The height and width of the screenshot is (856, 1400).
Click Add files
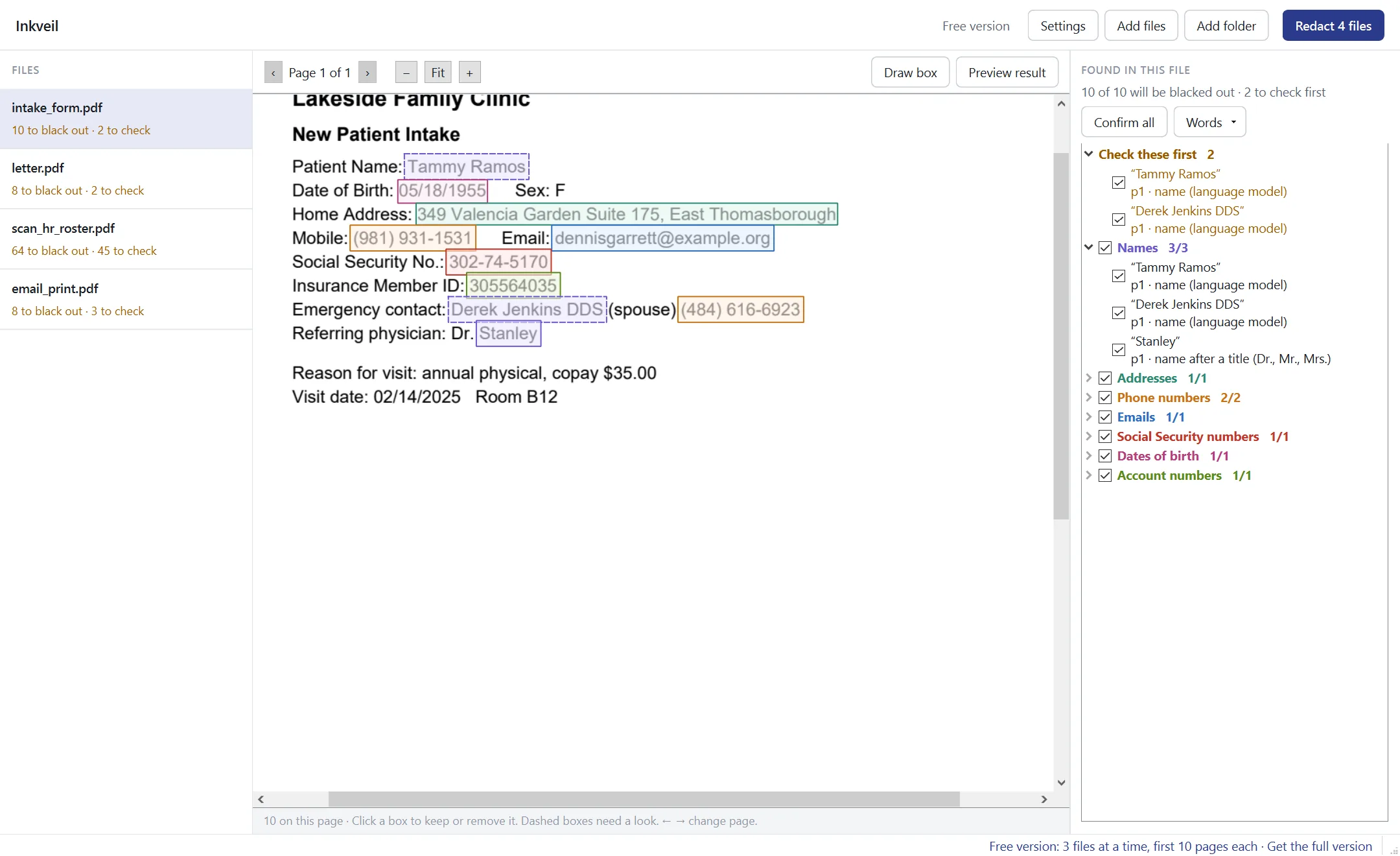(x=1141, y=26)
